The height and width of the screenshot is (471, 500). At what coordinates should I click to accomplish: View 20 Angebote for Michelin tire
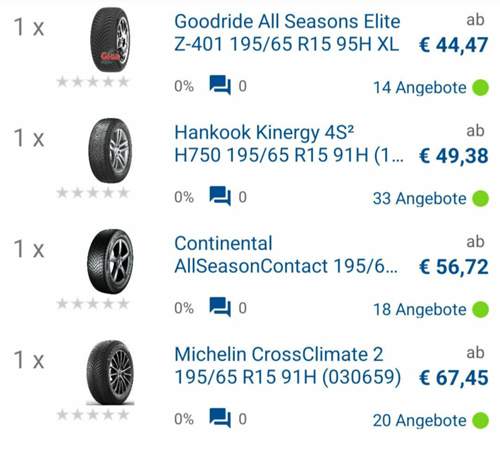pyautogui.click(x=420, y=420)
